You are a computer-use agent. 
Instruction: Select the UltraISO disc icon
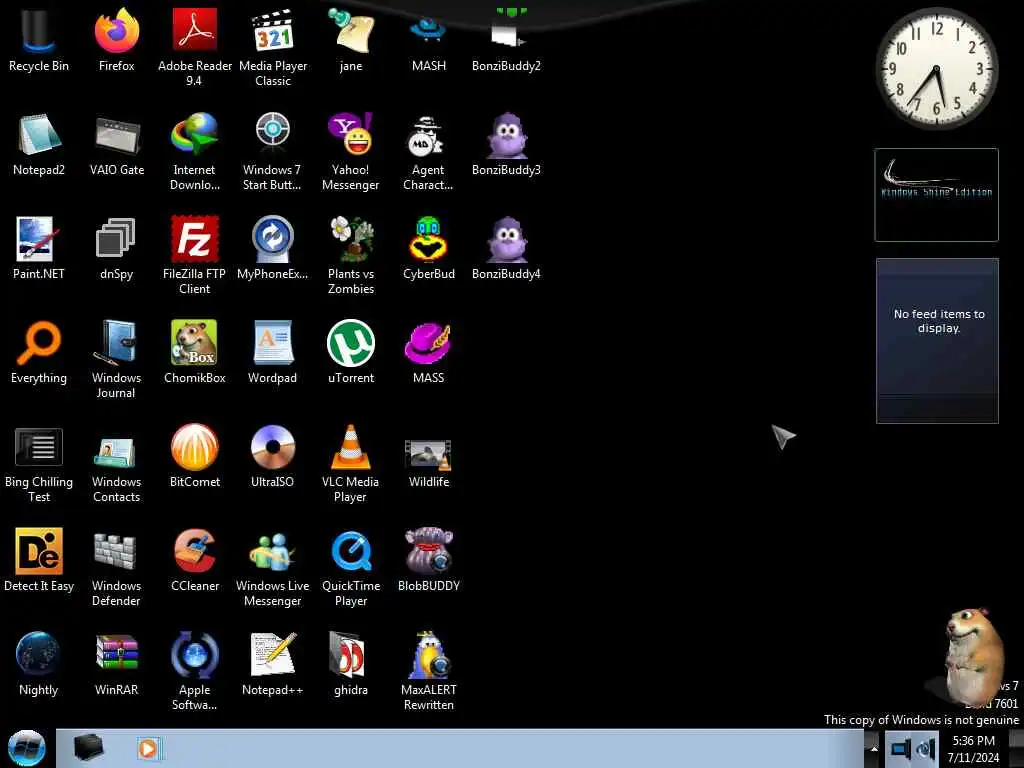pyautogui.click(x=272, y=456)
